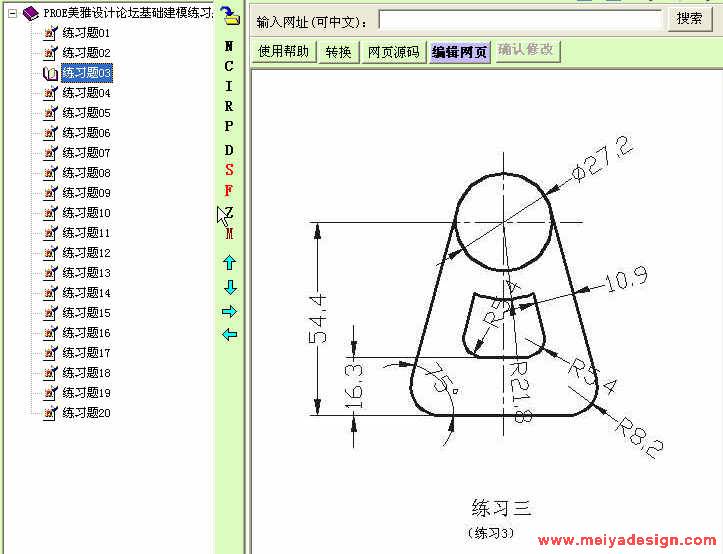Click the R21.8 radius dimension label
The height and width of the screenshot is (554, 723).
[x=521, y=392]
